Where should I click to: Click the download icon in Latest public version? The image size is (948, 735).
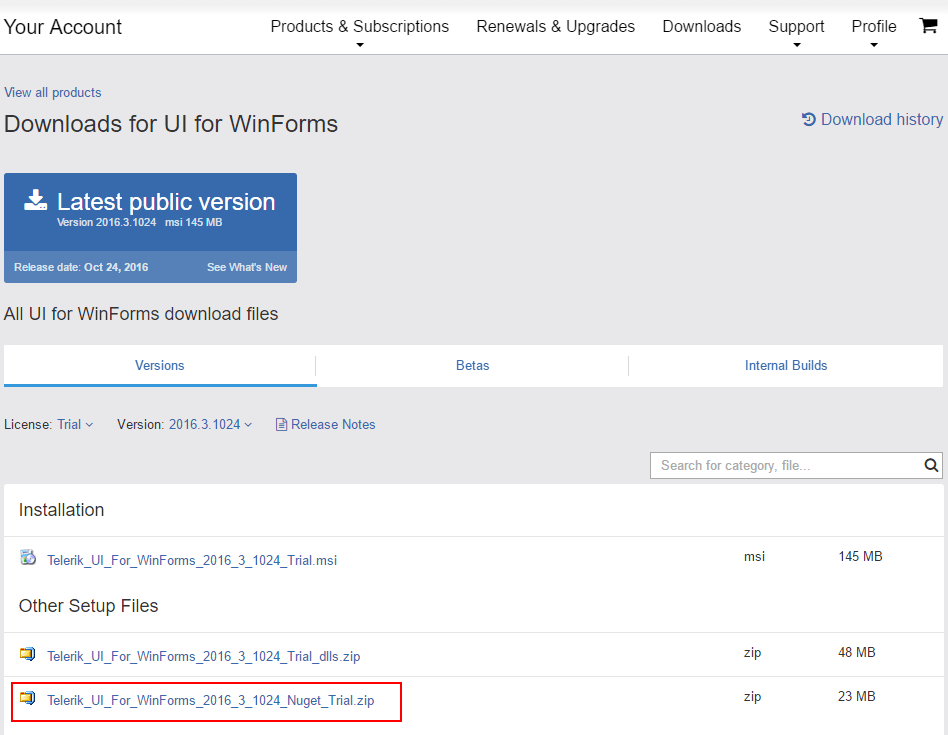coord(36,200)
